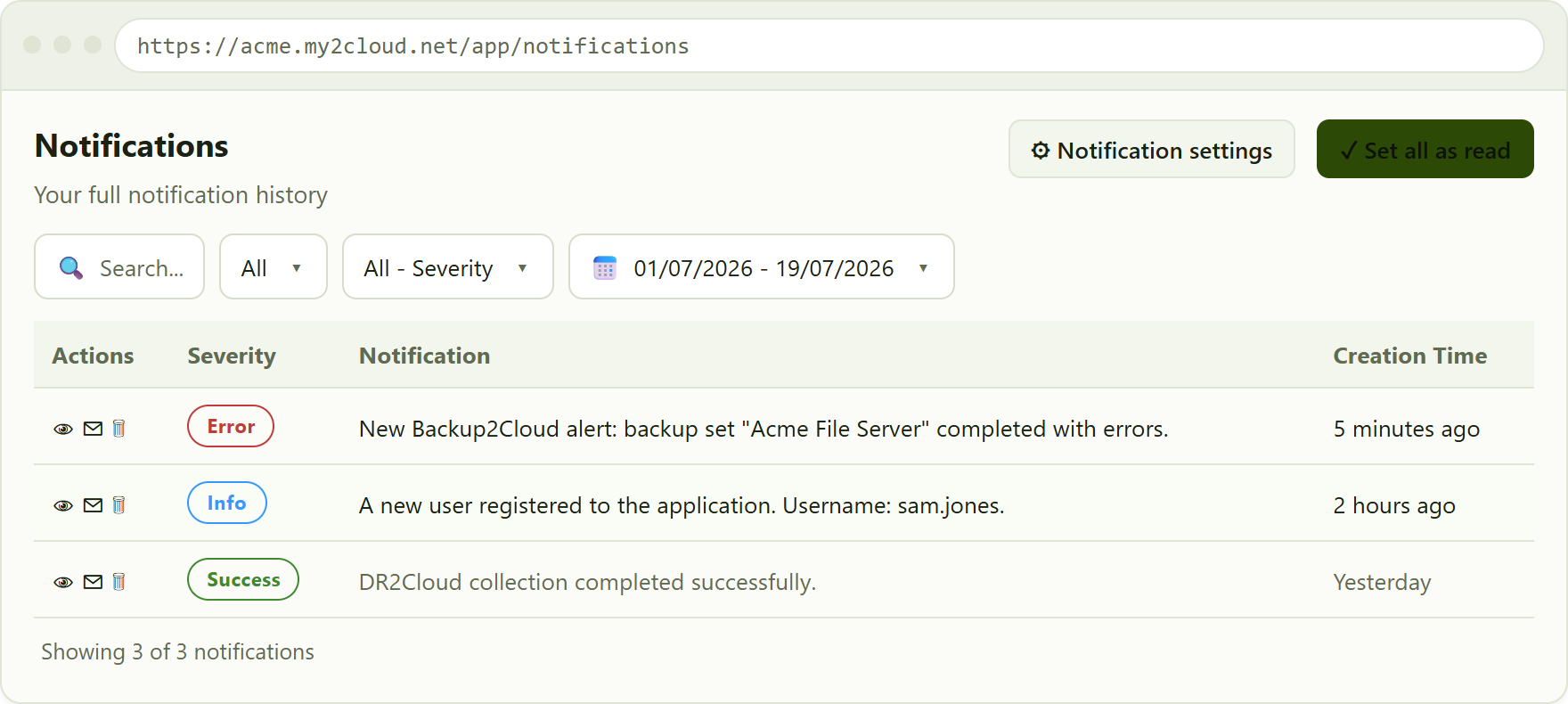Image resolution: width=1568 pixels, height=704 pixels.
Task: Trash the new user registered notification
Action: coord(118,505)
